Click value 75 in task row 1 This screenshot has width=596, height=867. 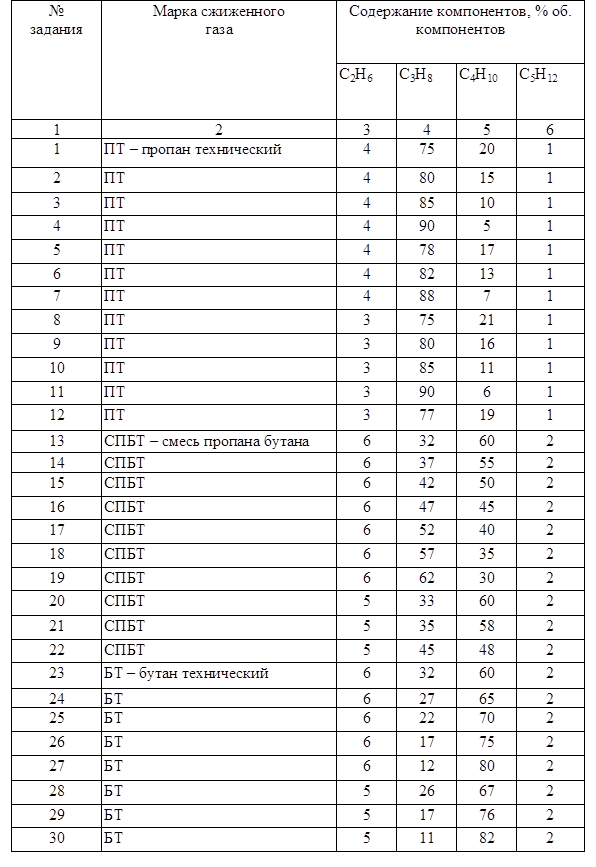pyautogui.click(x=426, y=149)
